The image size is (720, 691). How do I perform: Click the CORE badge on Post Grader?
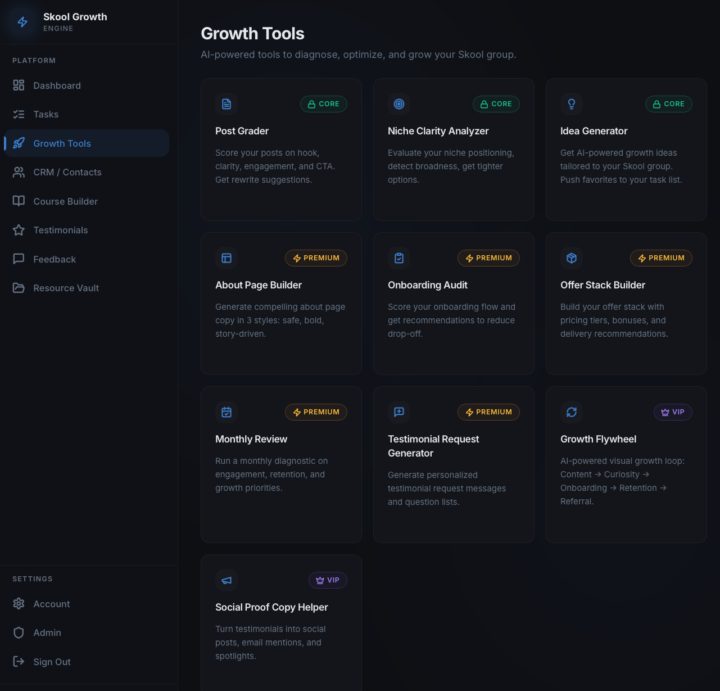pyautogui.click(x=324, y=104)
